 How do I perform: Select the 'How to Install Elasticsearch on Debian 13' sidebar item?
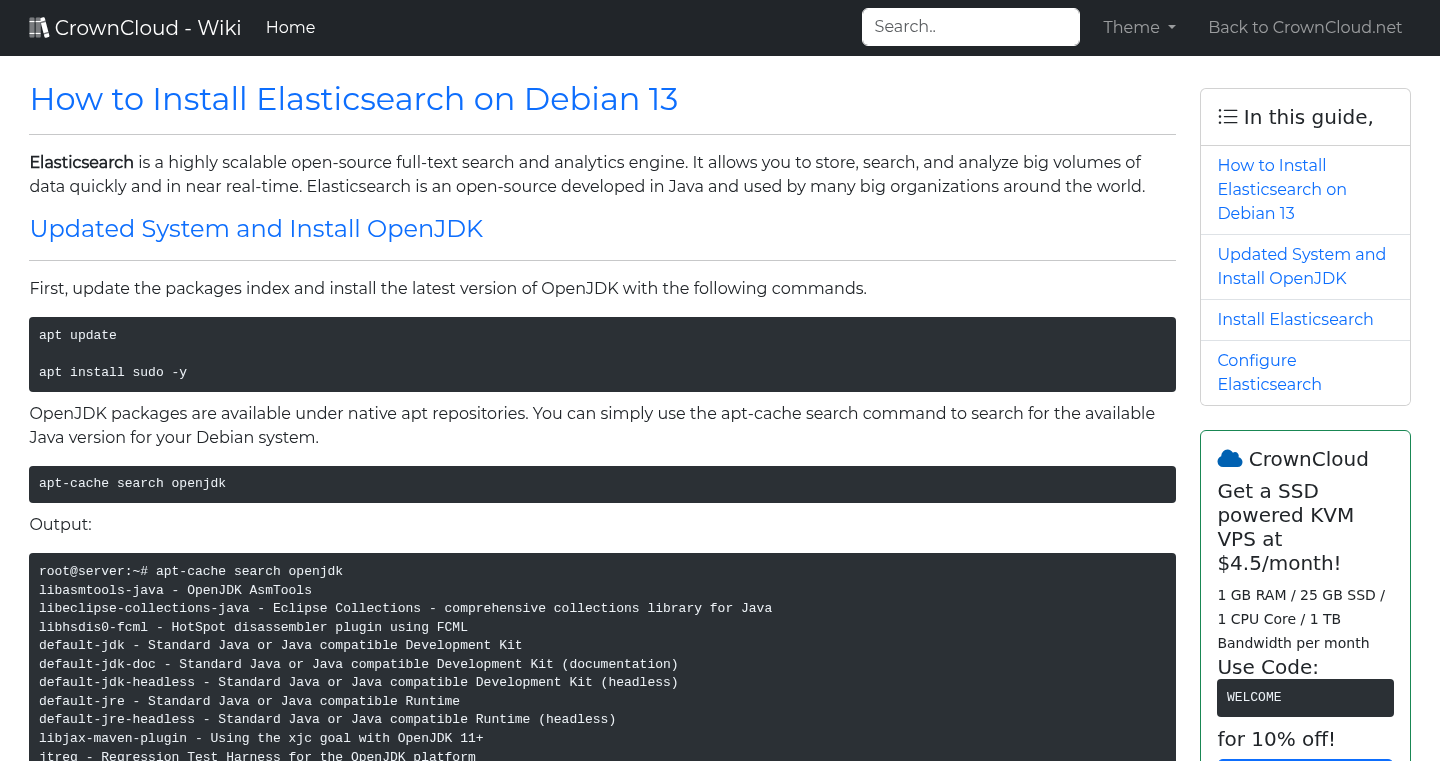[x=1282, y=189]
